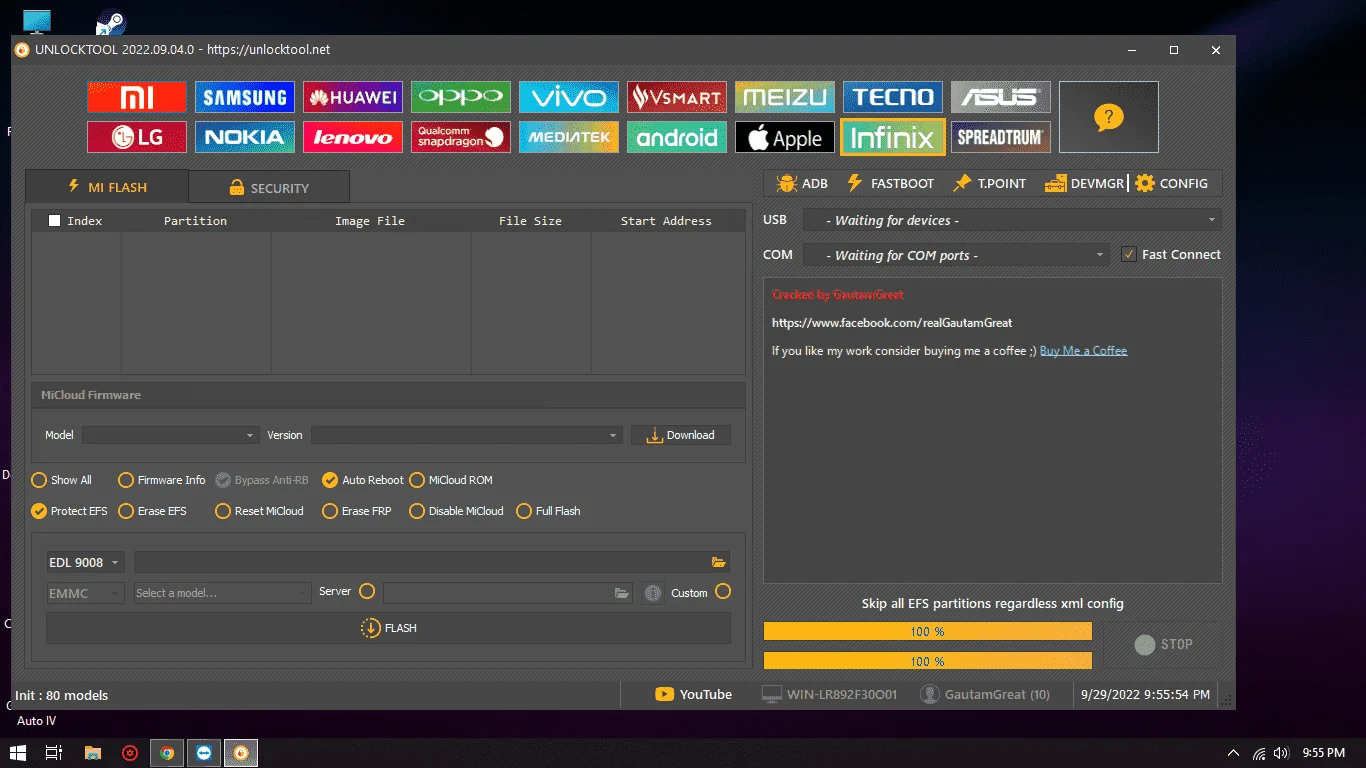Select the Nokia brand icon
This screenshot has height=768, width=1366.
(245, 137)
